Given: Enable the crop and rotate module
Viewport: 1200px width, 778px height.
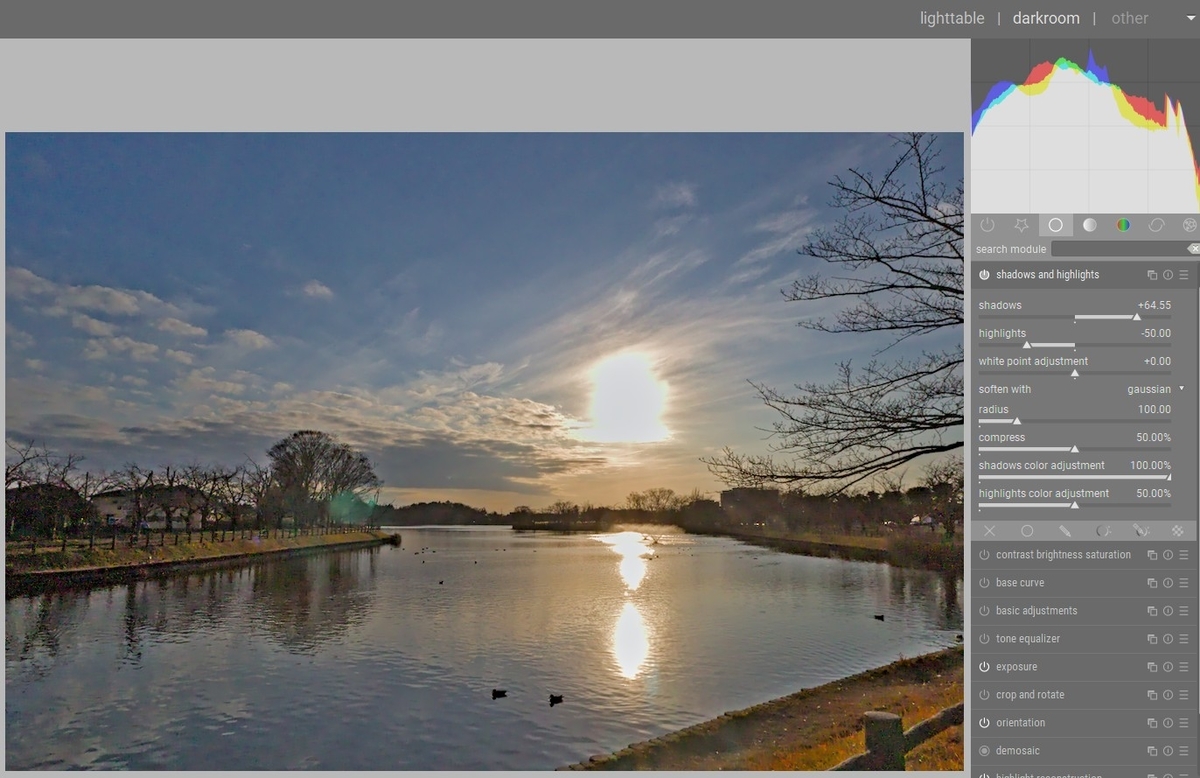Looking at the screenshot, I should pos(984,695).
